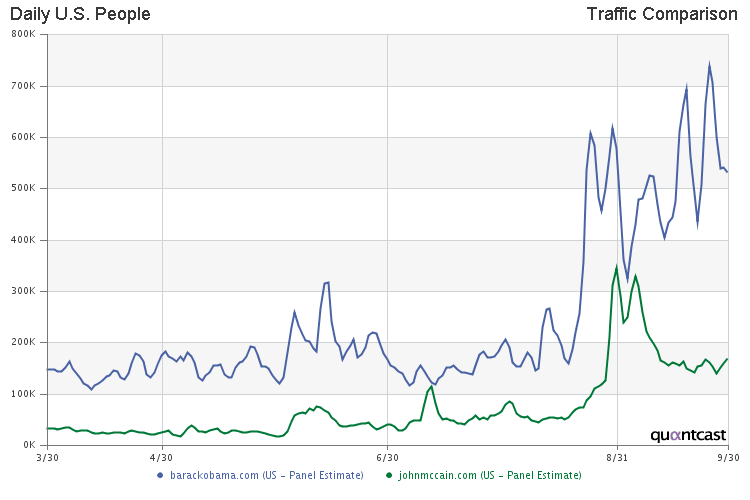Click the 0K y-axis label
750x500 pixels.
(27, 445)
